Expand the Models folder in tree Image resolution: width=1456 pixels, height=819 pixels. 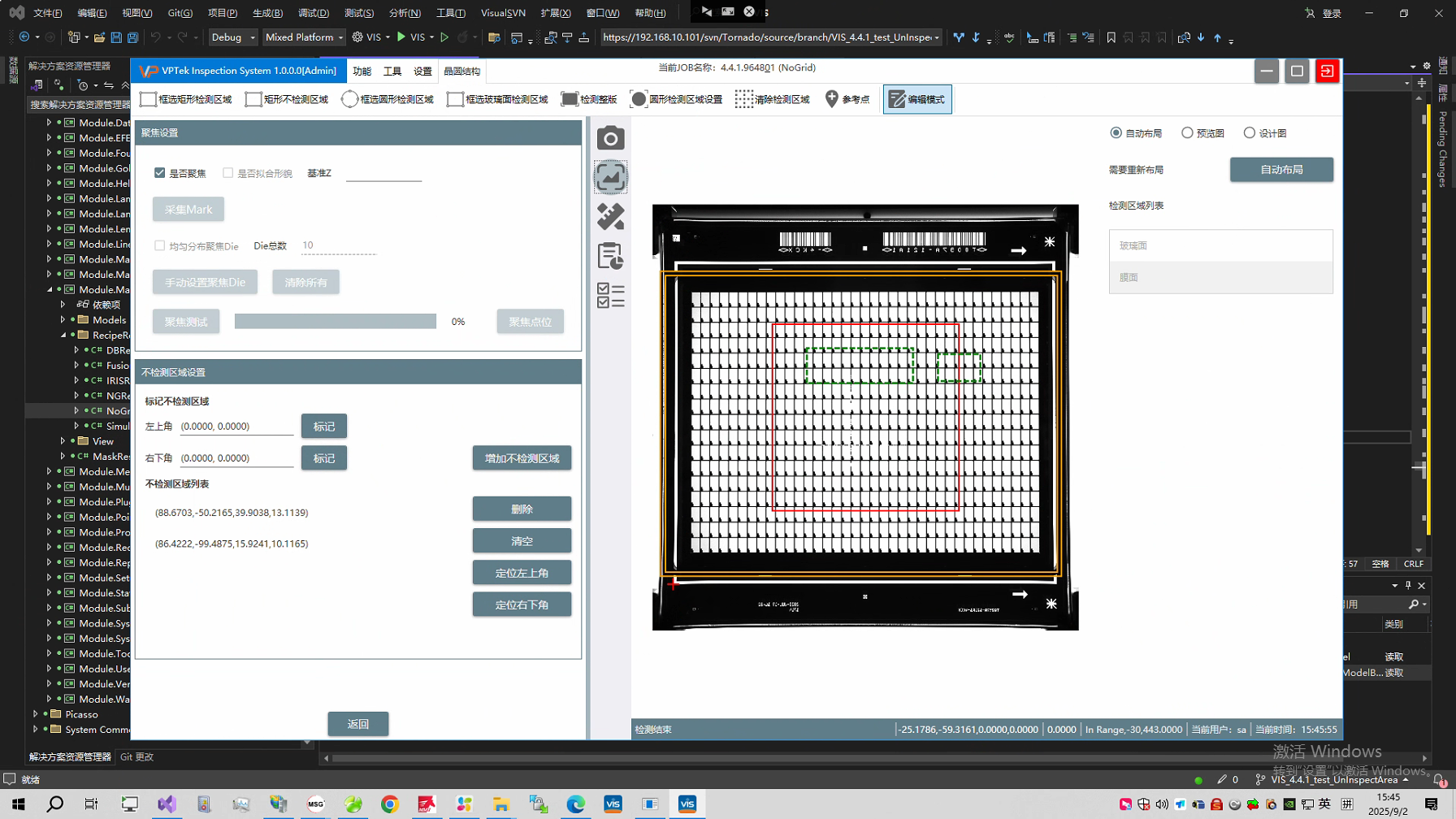pyautogui.click(x=63, y=320)
